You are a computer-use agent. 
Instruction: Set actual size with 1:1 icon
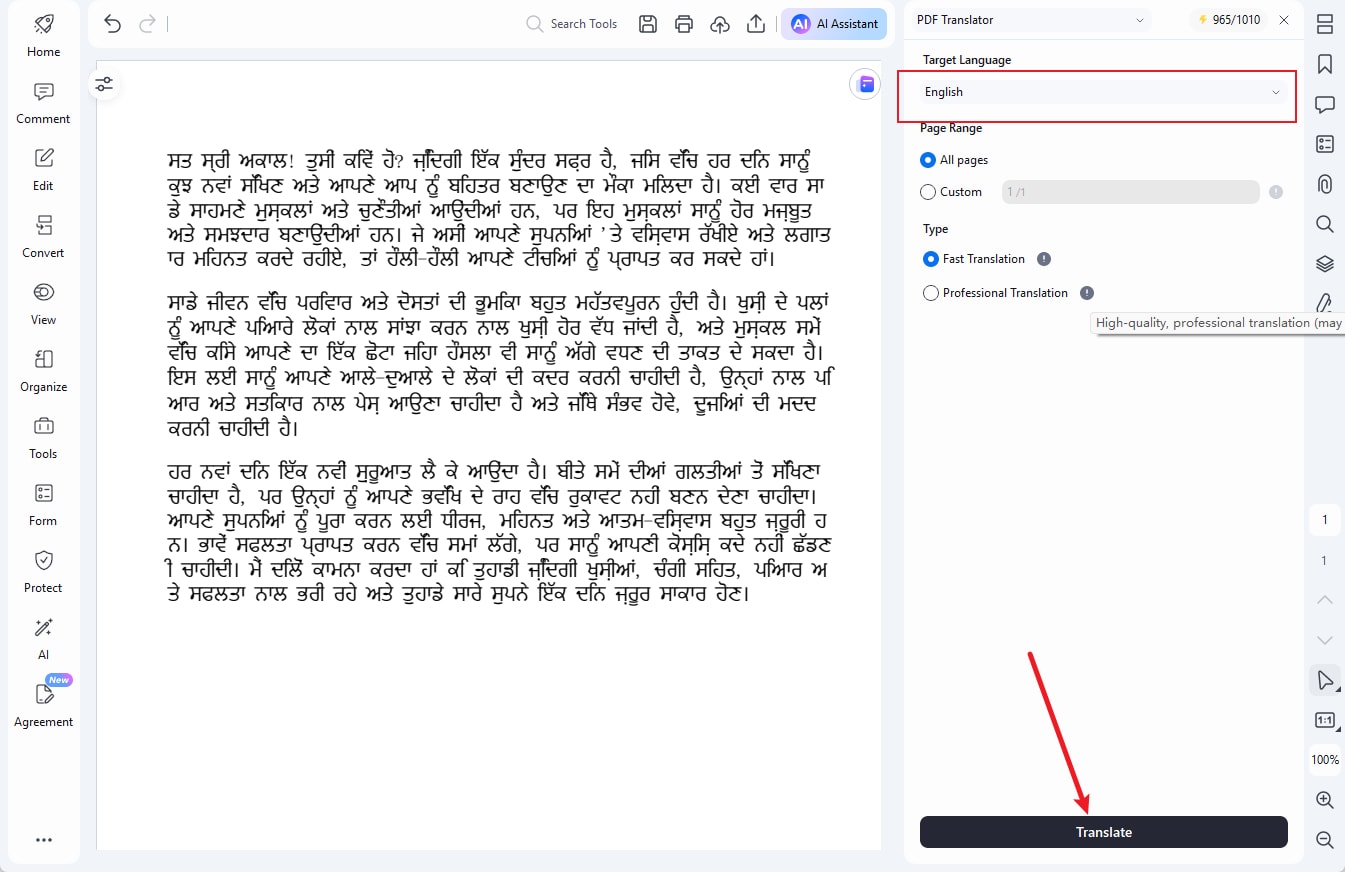click(1325, 720)
